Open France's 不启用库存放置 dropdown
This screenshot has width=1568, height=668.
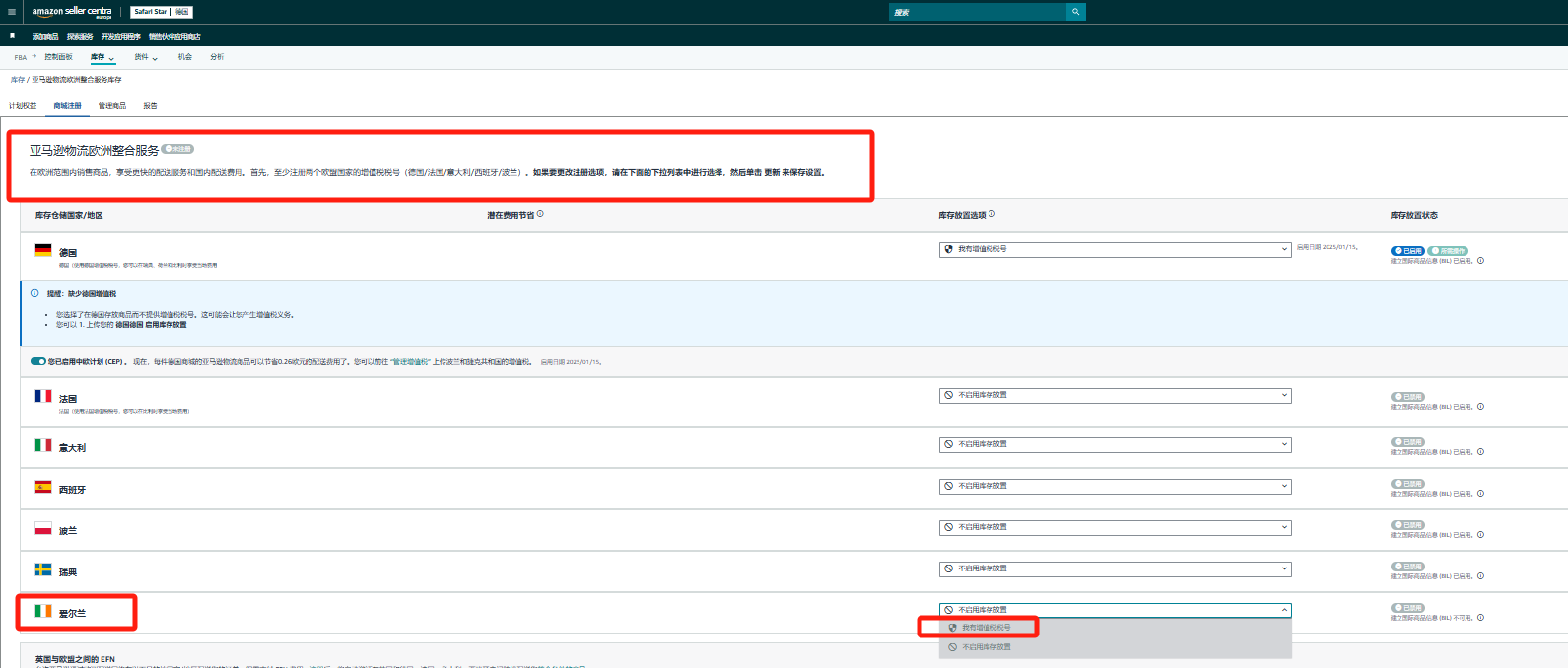click(1115, 395)
